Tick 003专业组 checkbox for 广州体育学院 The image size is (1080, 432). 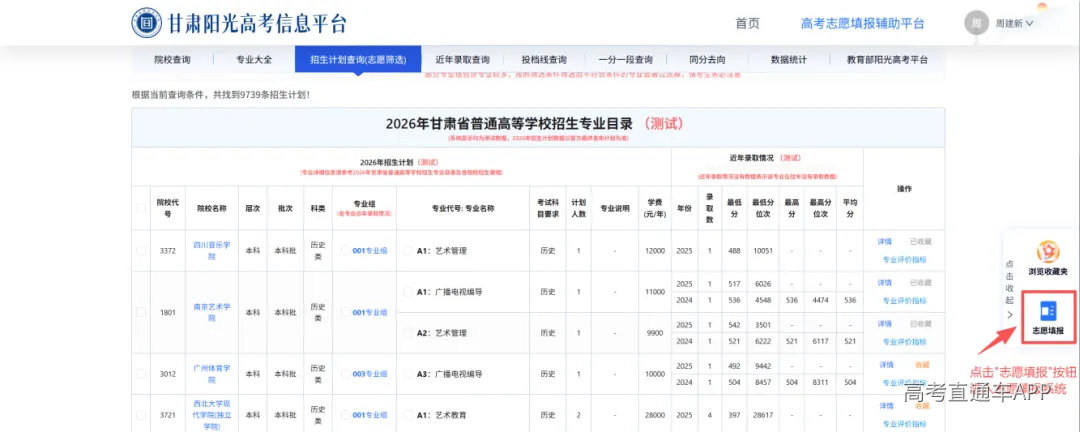[345, 374]
